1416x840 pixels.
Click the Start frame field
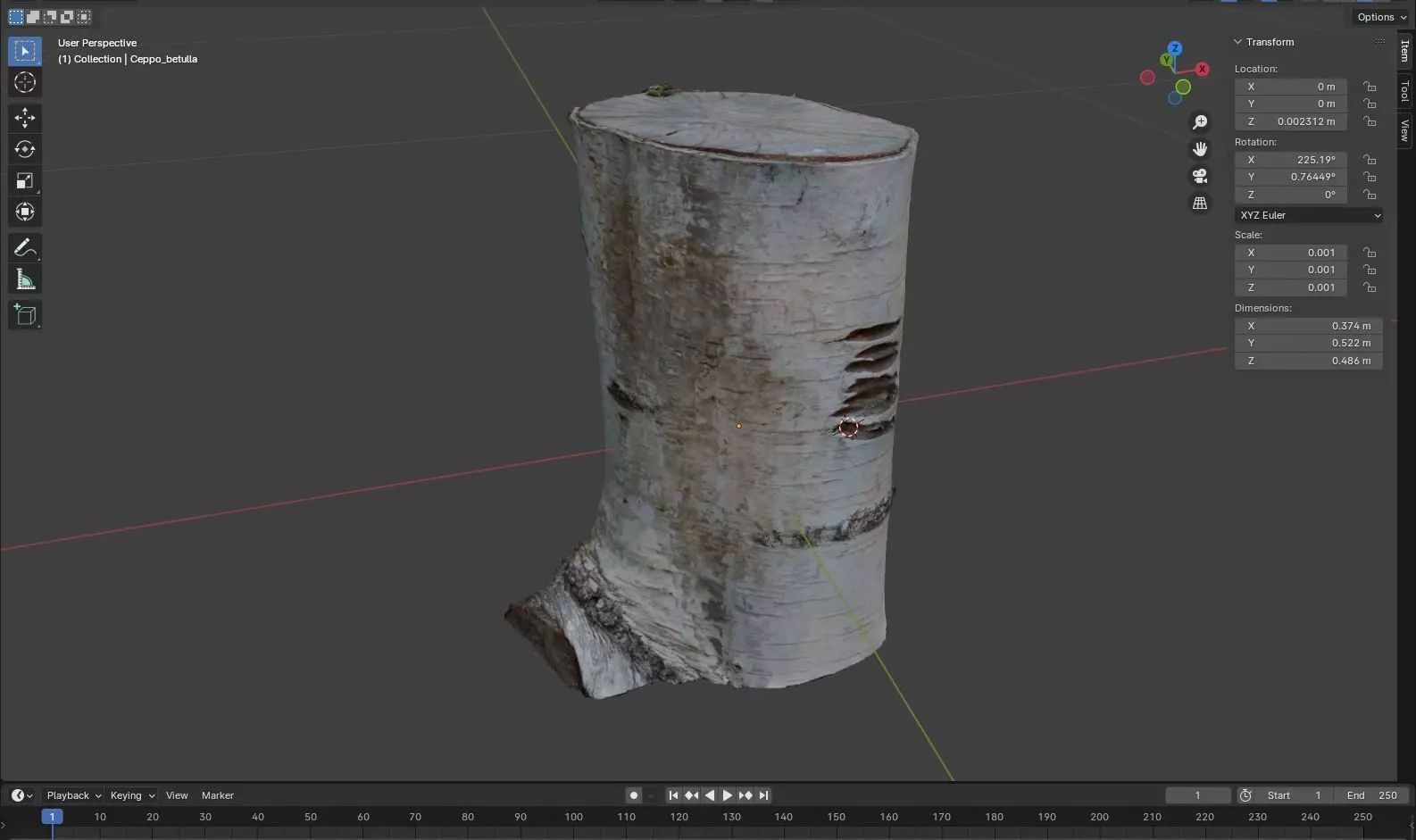[x=1295, y=795]
